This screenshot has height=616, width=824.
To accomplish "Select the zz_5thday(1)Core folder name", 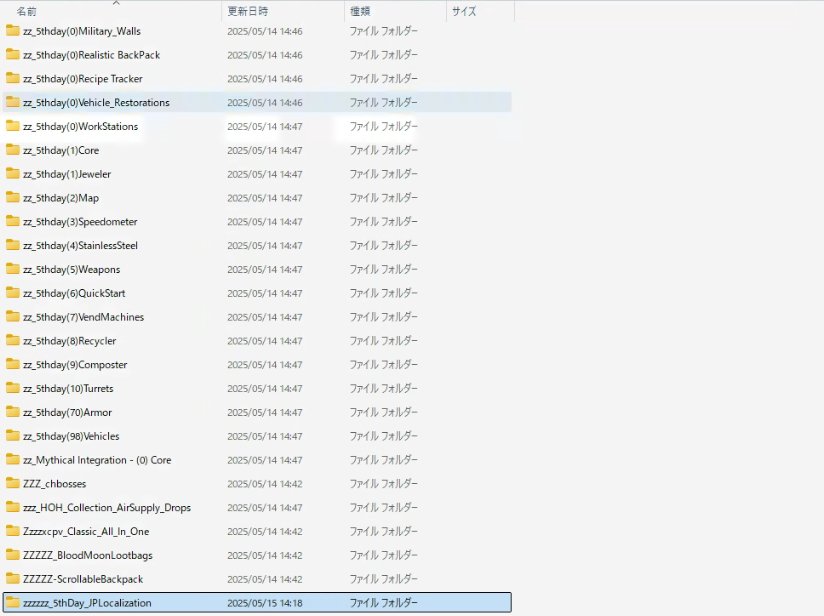I will (61, 150).
